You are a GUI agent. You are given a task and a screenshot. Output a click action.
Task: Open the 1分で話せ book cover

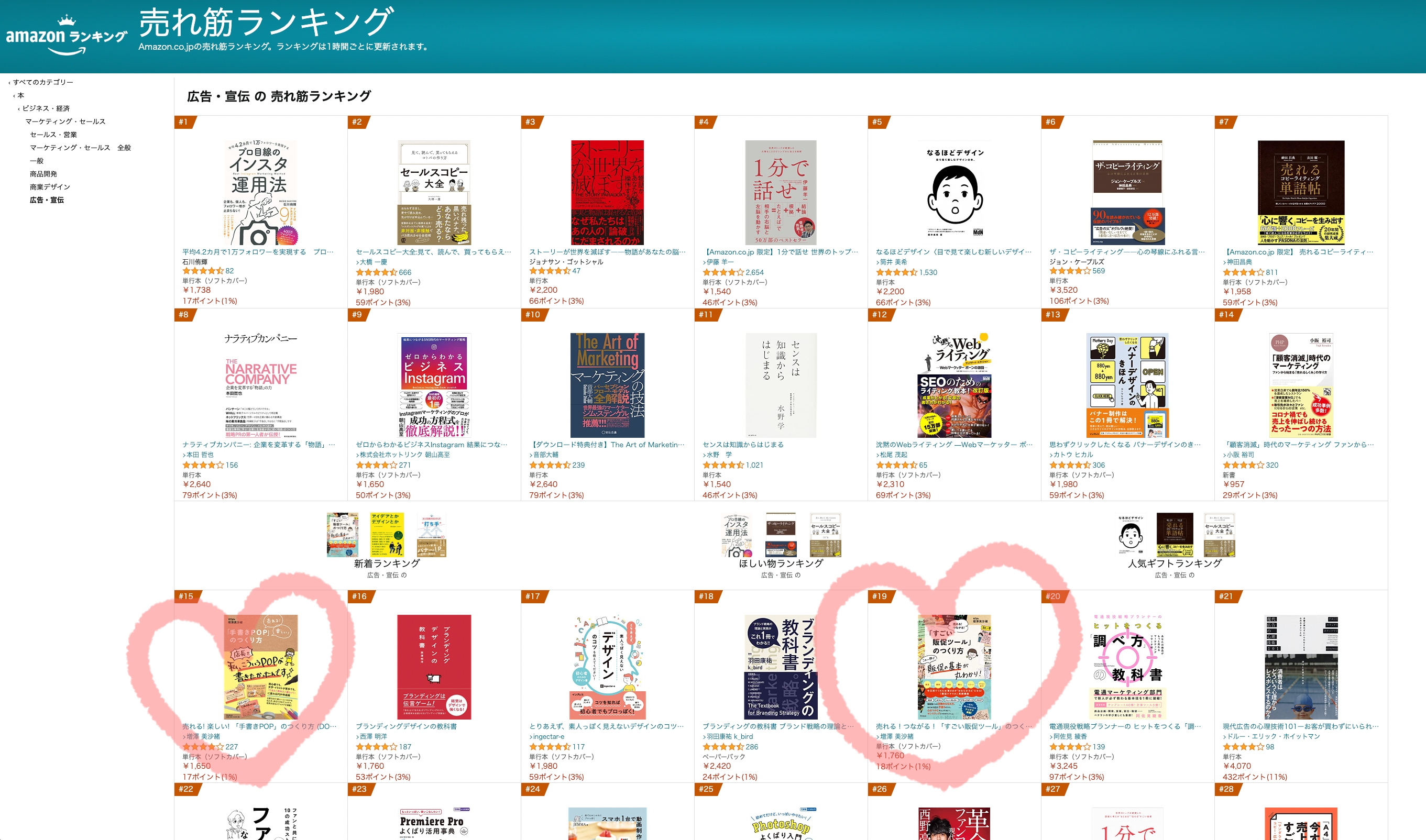(780, 192)
